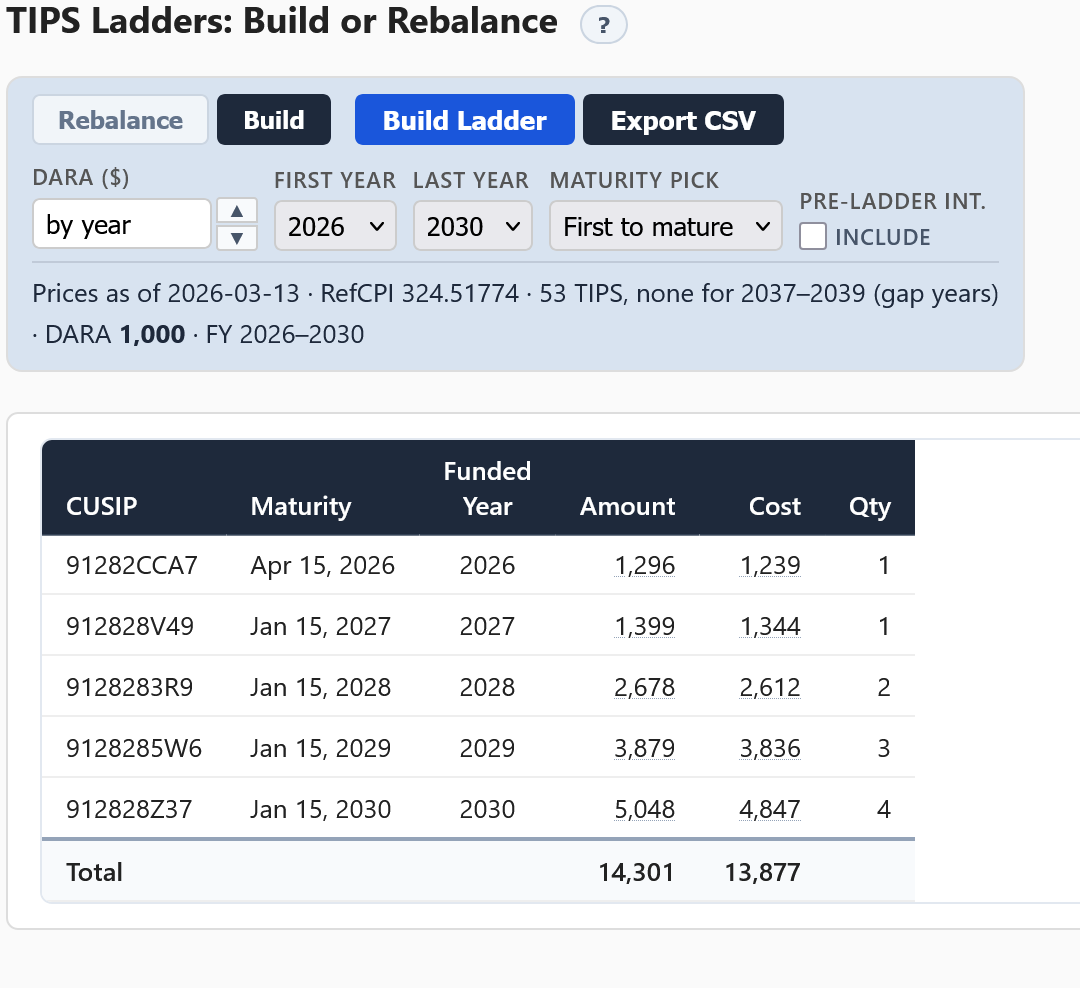Click the 5,048 amount for 2030
1080x988 pixels.
coord(645,809)
